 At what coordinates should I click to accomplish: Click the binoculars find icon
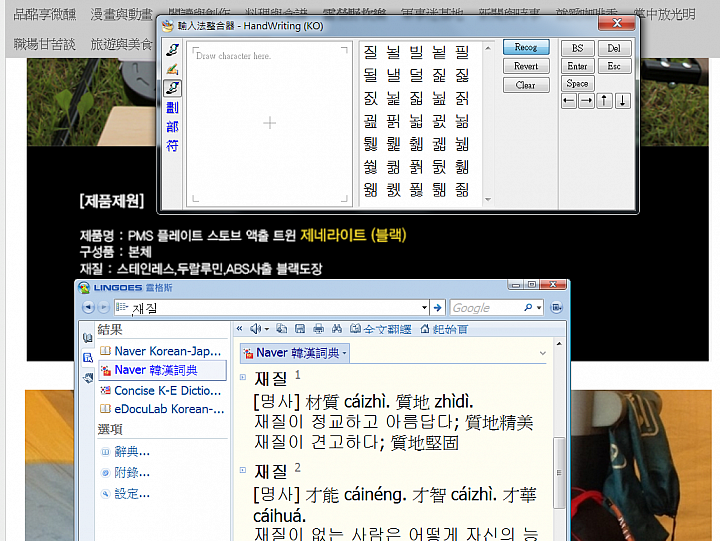click(x=337, y=328)
